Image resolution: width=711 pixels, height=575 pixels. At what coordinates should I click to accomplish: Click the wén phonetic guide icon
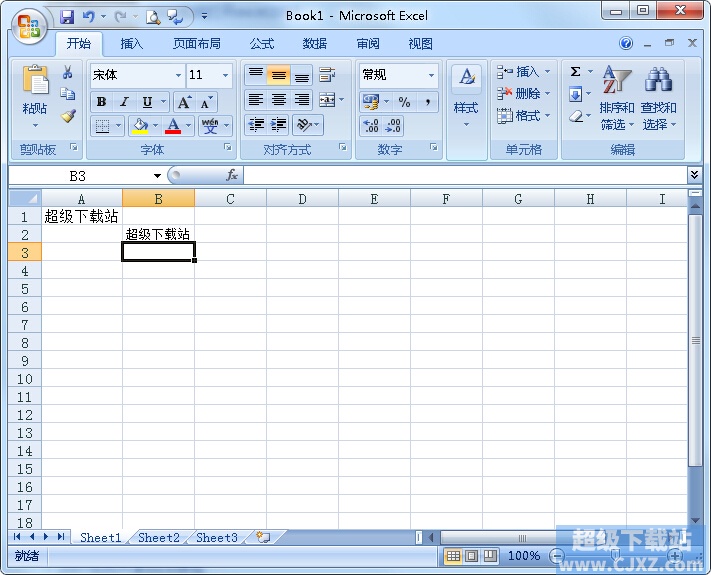(x=210, y=126)
